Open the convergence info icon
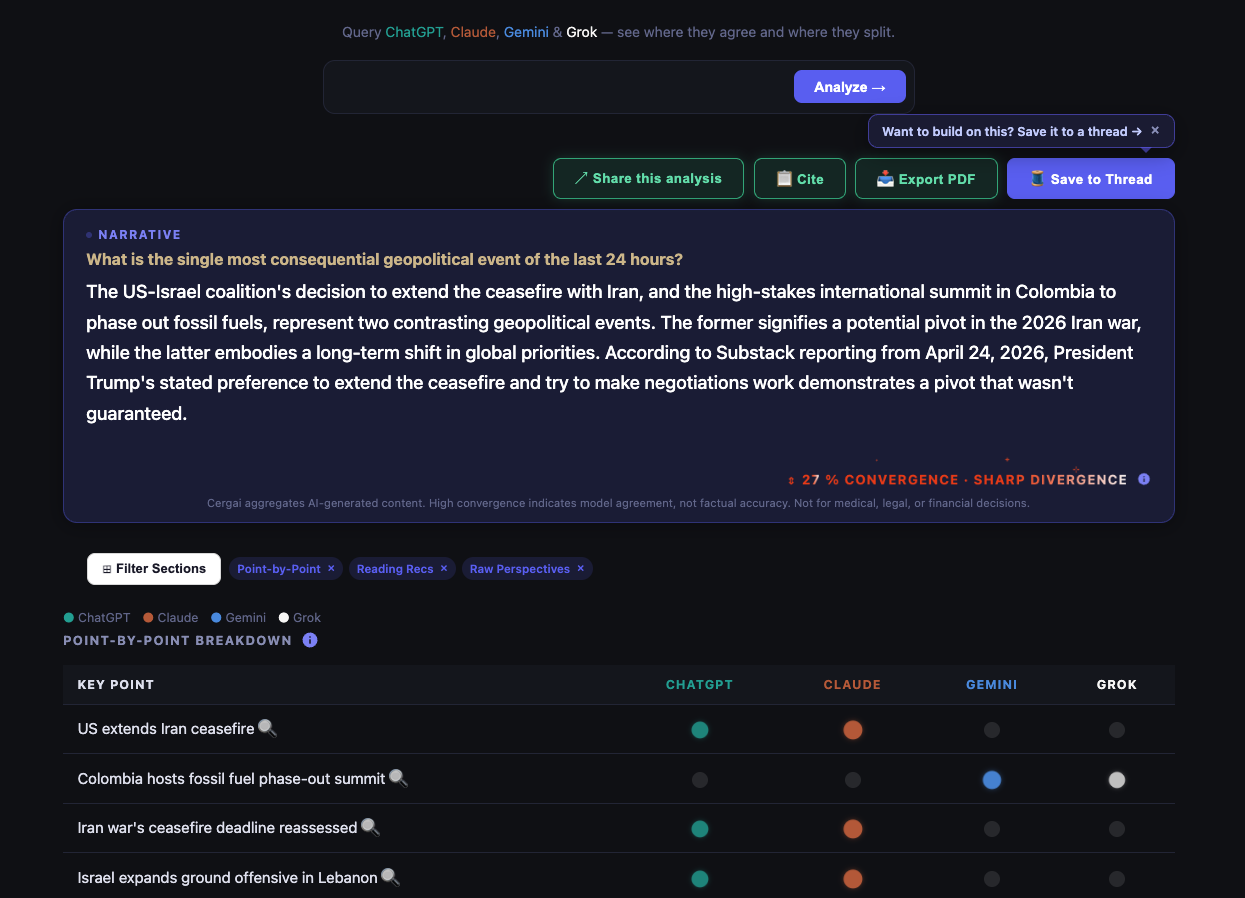The image size is (1245, 898). (1144, 479)
